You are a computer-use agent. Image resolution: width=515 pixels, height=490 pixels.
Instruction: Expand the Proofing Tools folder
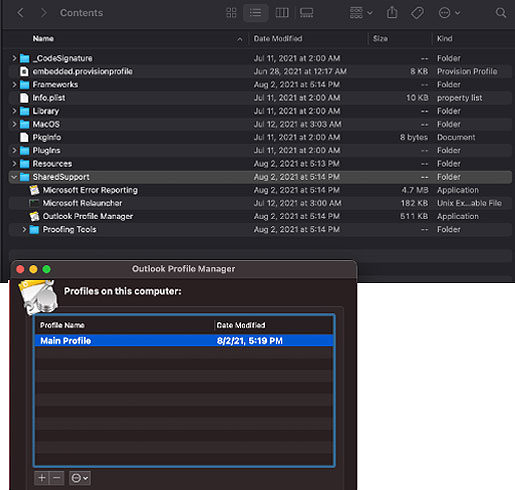tap(24, 229)
